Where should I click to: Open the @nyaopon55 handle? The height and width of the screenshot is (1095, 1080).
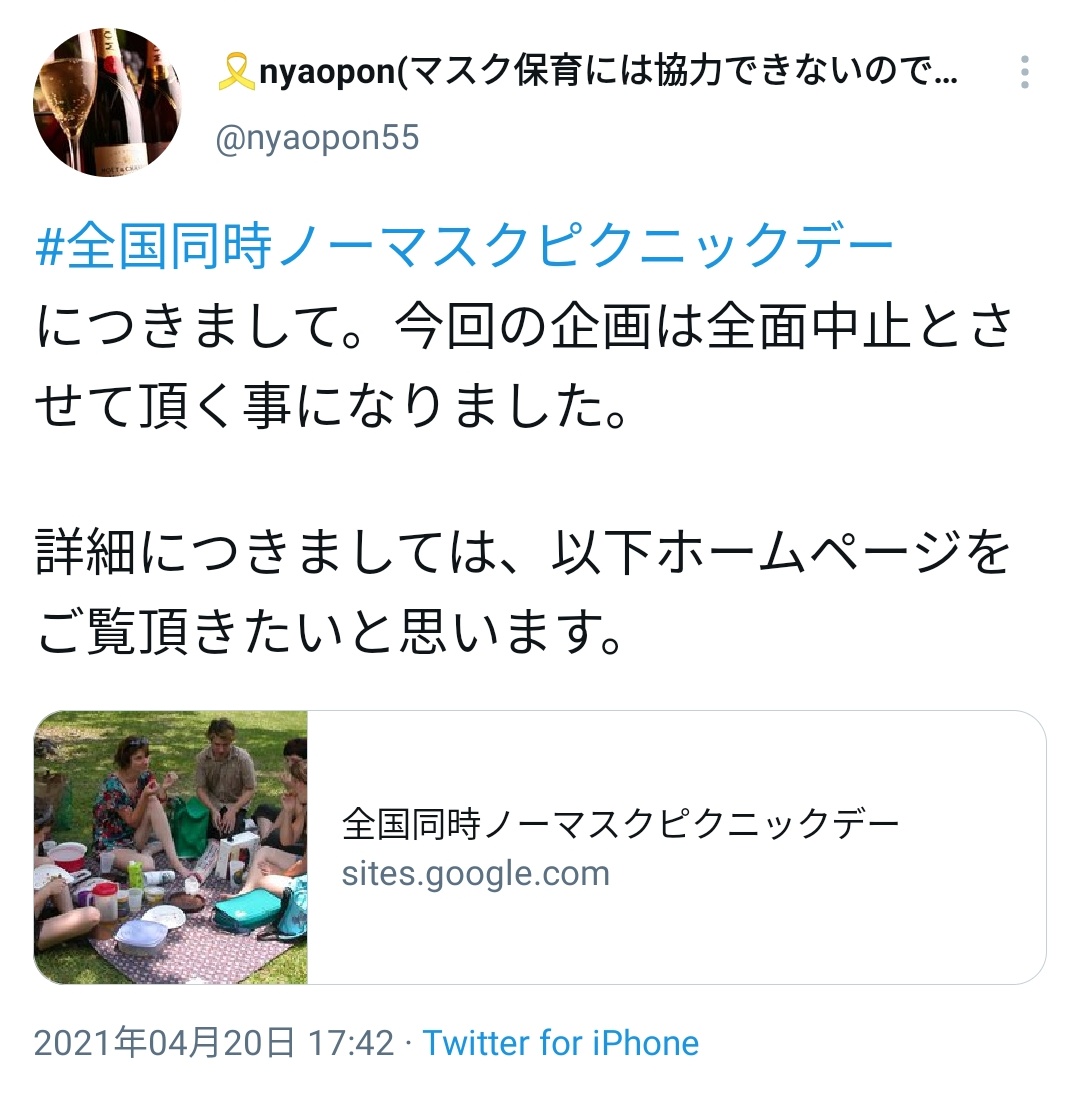(x=317, y=138)
